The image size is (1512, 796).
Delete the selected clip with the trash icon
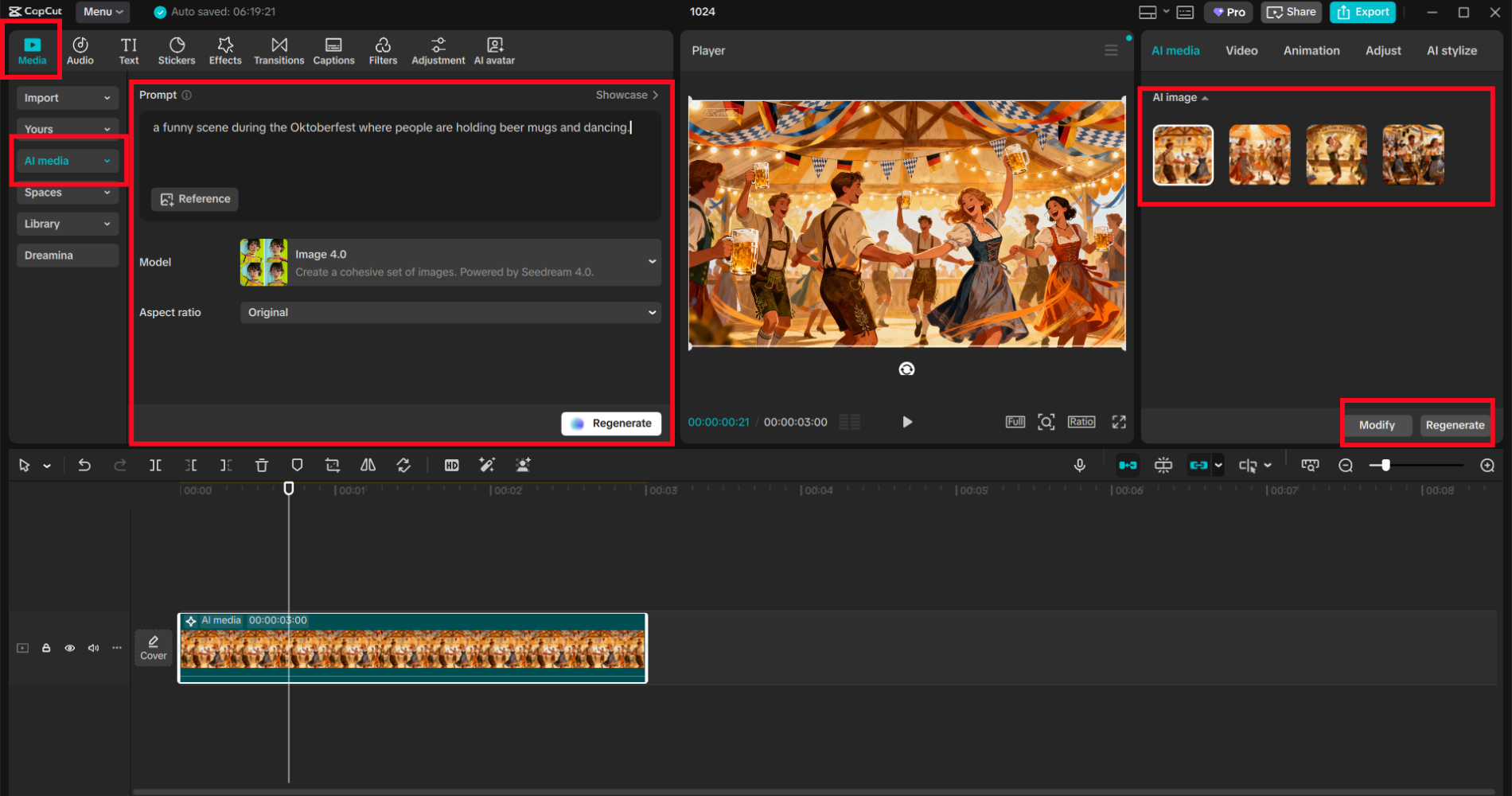[261, 465]
